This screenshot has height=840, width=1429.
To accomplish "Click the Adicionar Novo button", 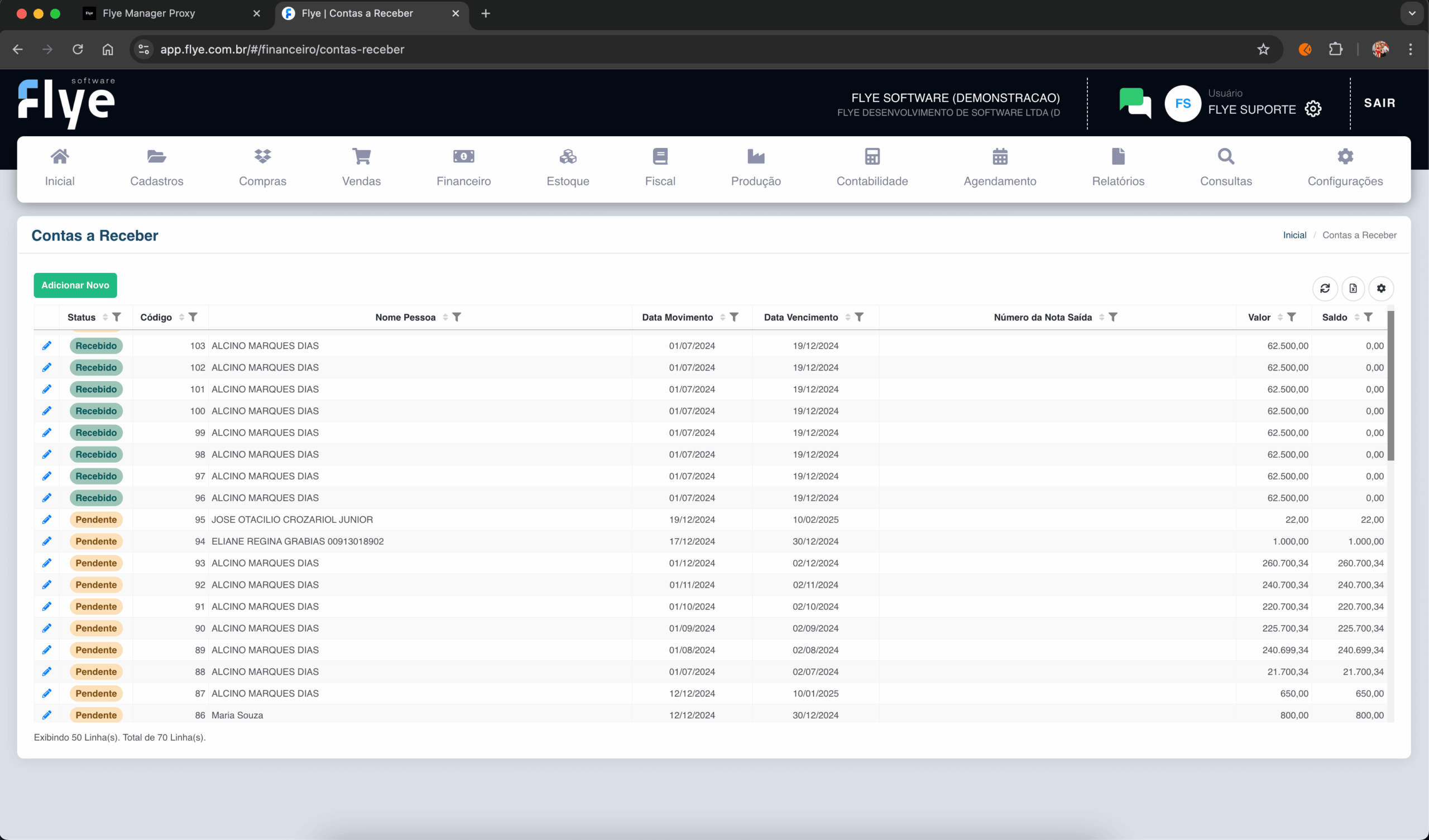I will (x=75, y=285).
